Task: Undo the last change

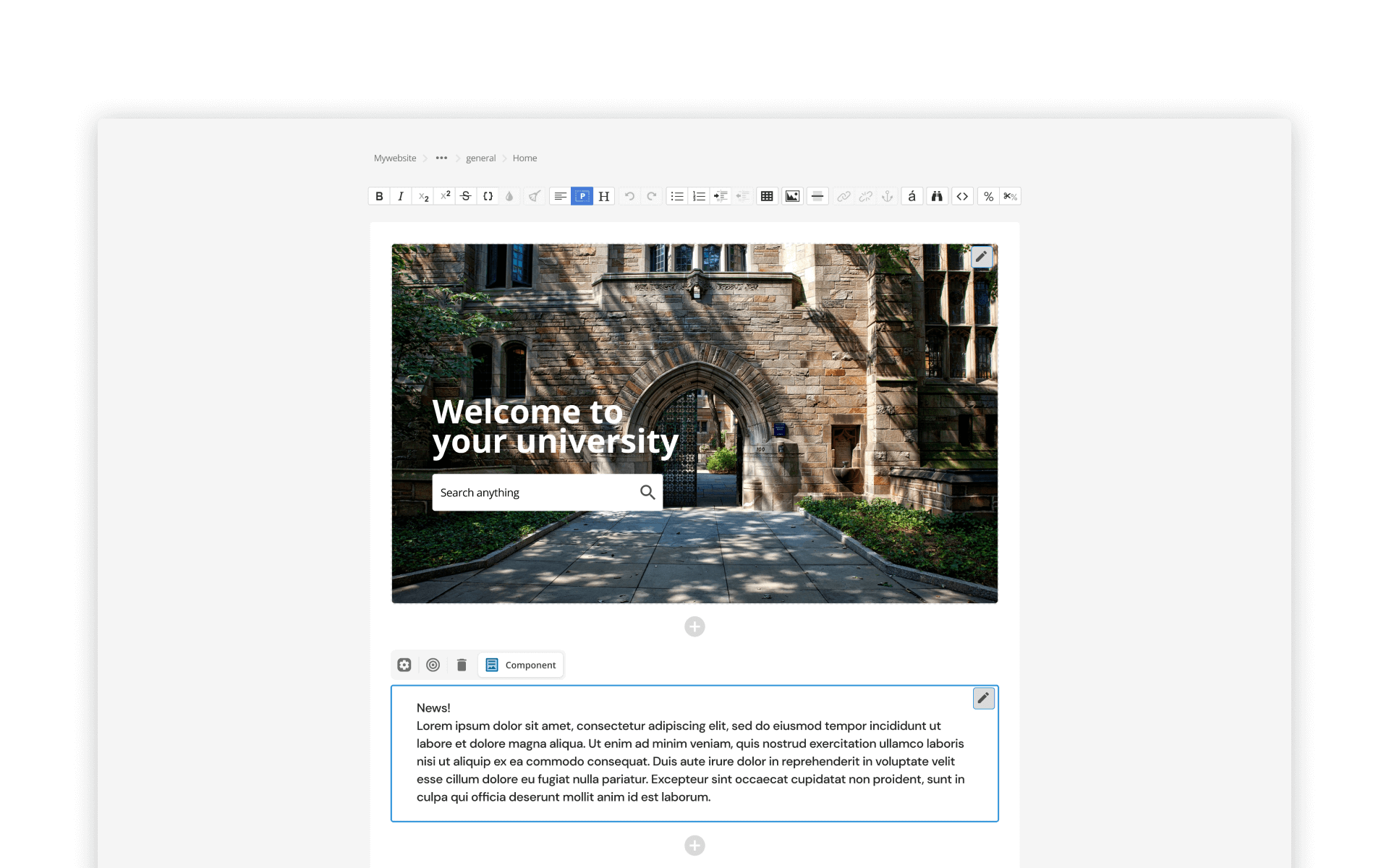Action: (x=629, y=196)
